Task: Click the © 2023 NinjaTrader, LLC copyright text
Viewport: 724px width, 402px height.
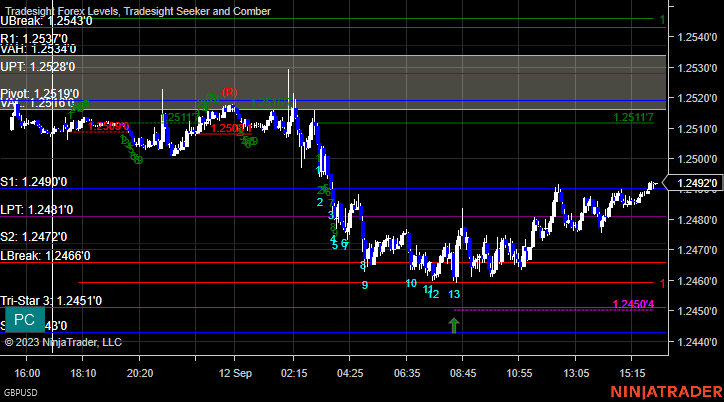Action: [63, 342]
